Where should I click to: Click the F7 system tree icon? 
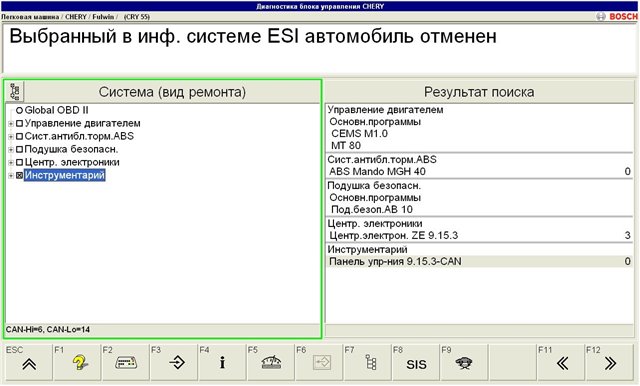[x=367, y=362]
